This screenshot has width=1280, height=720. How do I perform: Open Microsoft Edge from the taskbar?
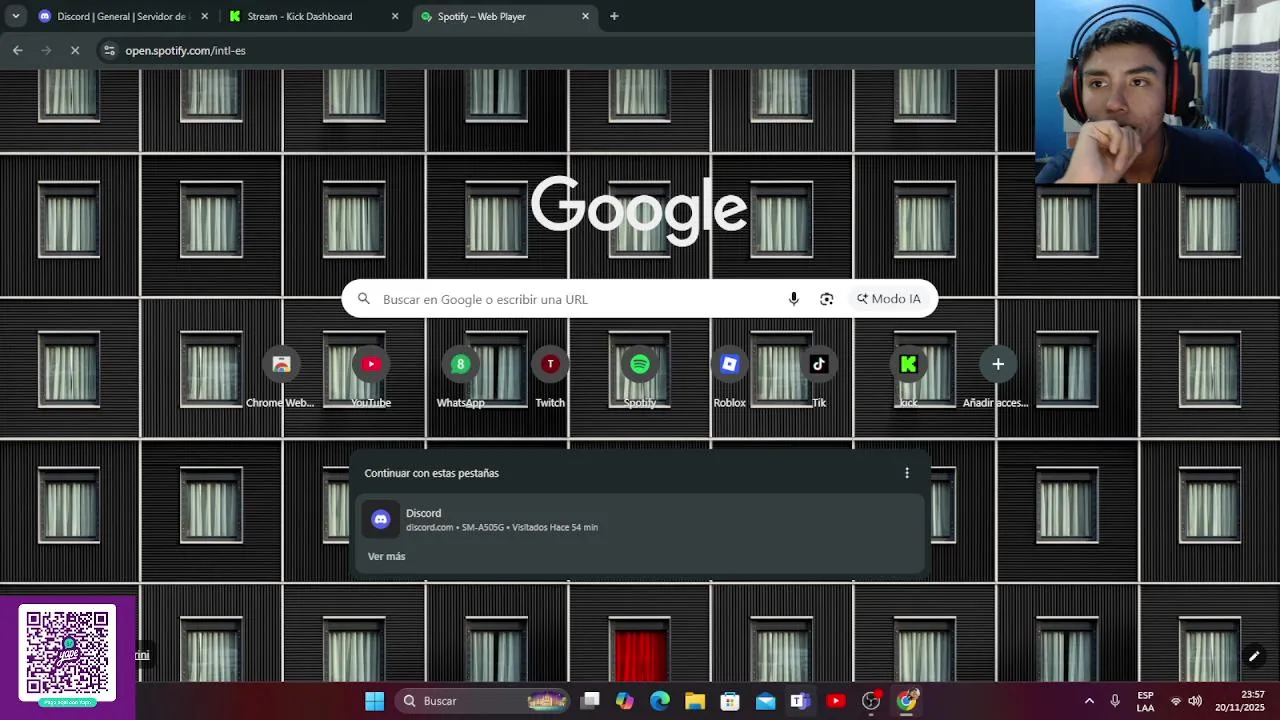[x=660, y=701]
